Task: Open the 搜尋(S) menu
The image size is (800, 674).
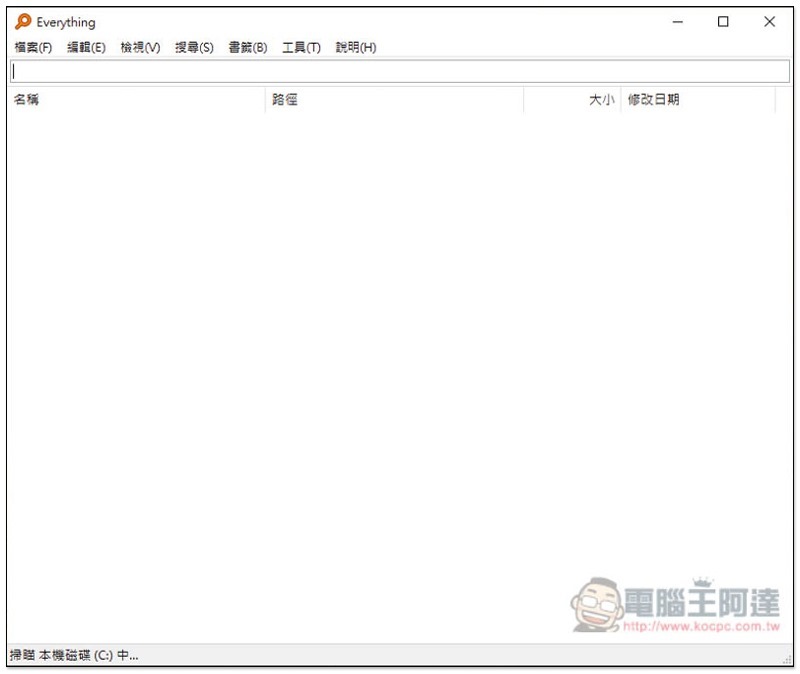Action: point(194,47)
